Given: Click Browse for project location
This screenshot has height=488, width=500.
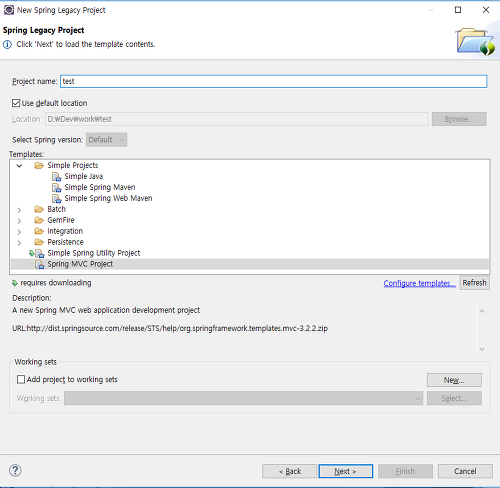Looking at the screenshot, I should tap(459, 119).
